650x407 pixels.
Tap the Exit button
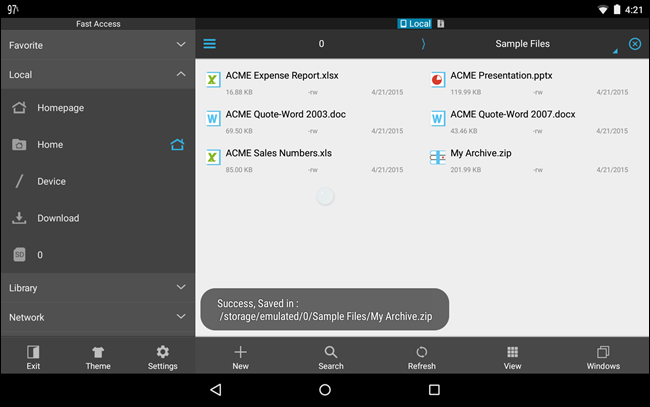click(x=33, y=357)
